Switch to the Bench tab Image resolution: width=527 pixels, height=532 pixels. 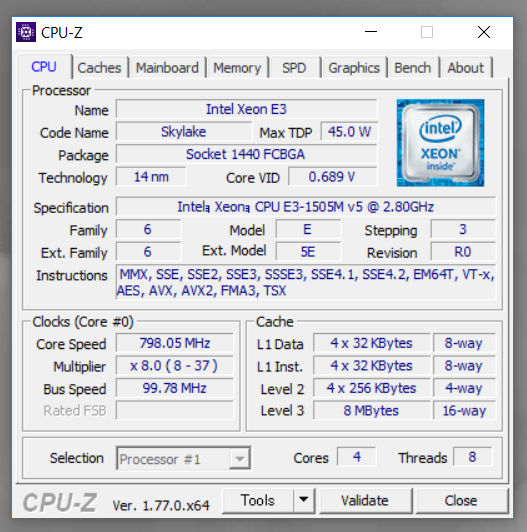[x=413, y=68]
